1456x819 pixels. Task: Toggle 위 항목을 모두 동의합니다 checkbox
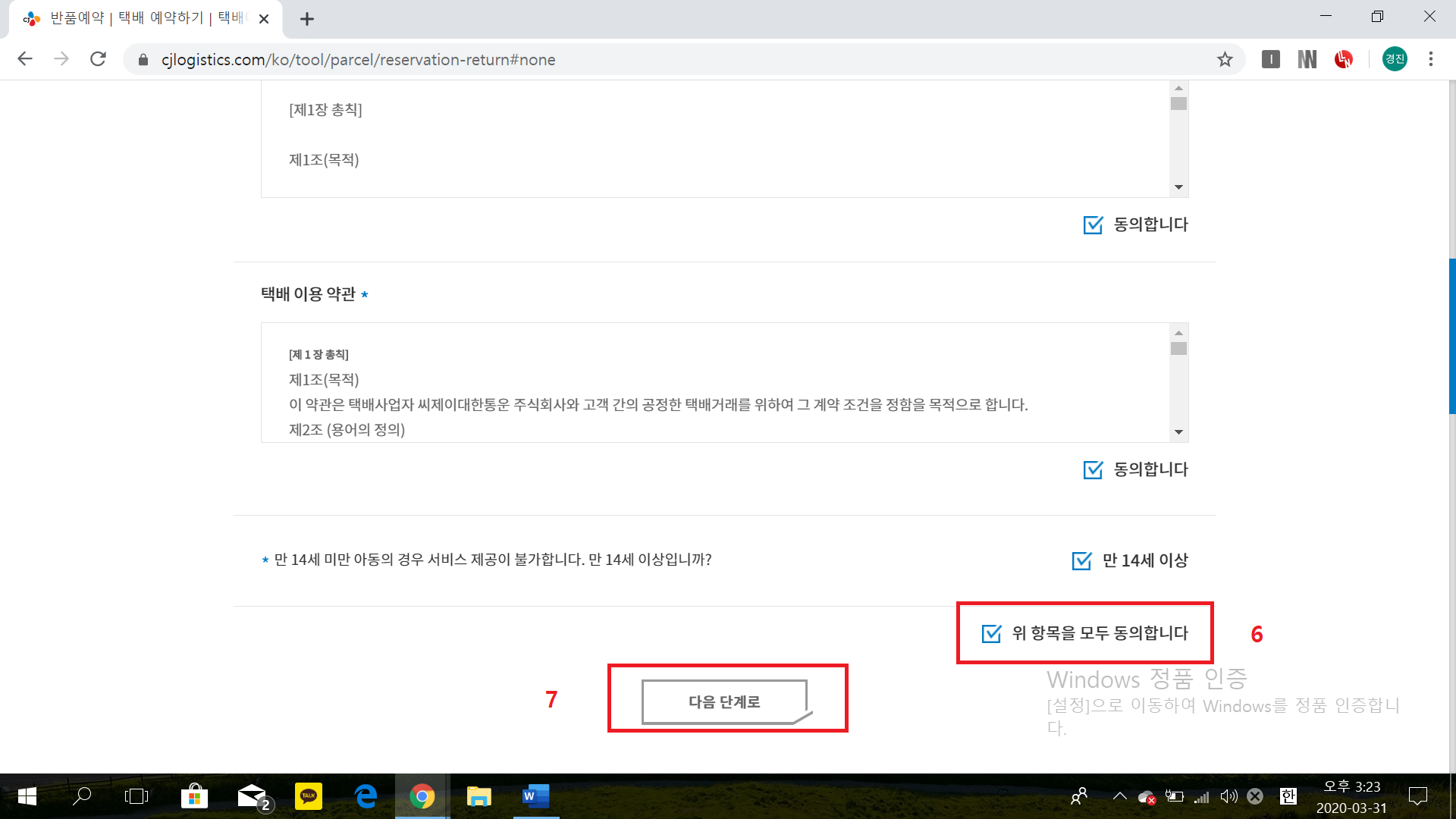991,634
